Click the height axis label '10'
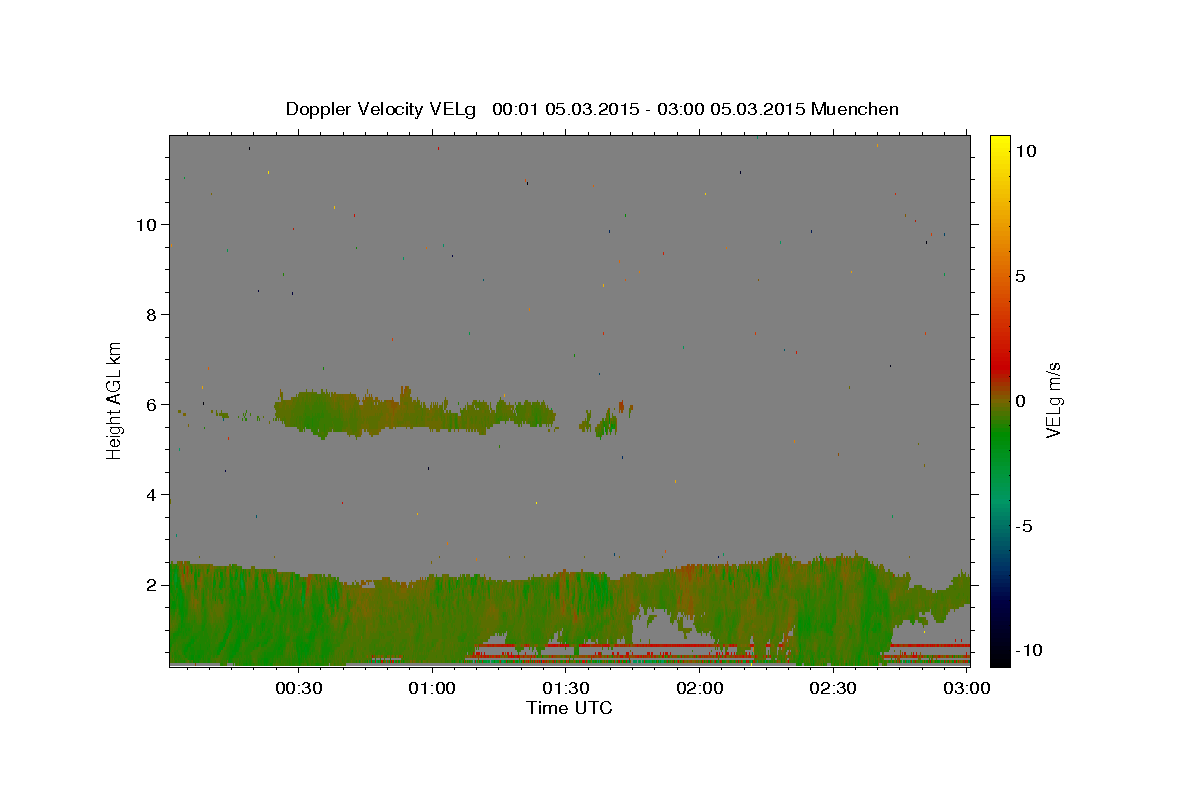Image resolution: width=1200 pixels, height=800 pixels. coord(147,225)
